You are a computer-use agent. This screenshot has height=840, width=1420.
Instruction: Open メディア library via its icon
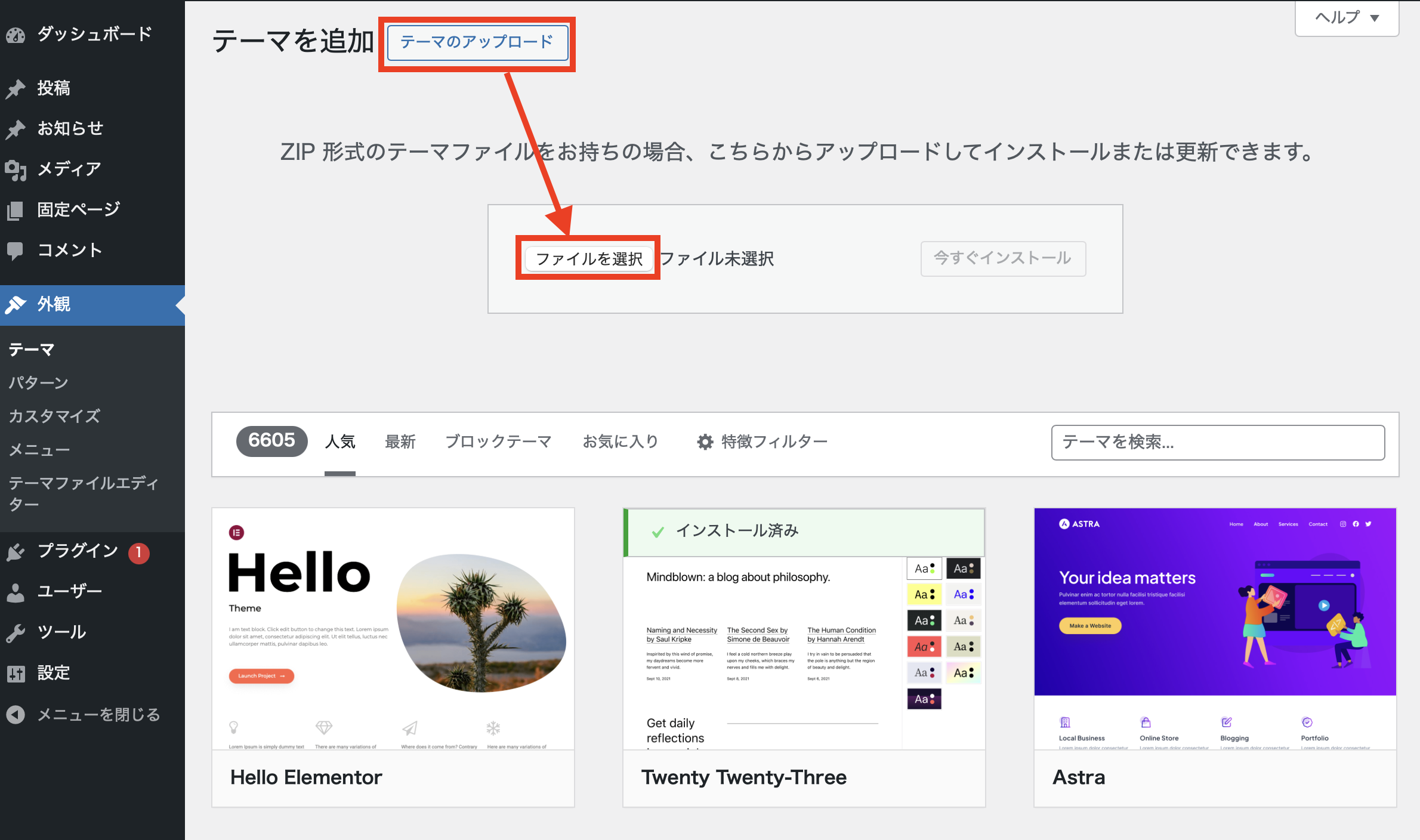click(x=16, y=169)
